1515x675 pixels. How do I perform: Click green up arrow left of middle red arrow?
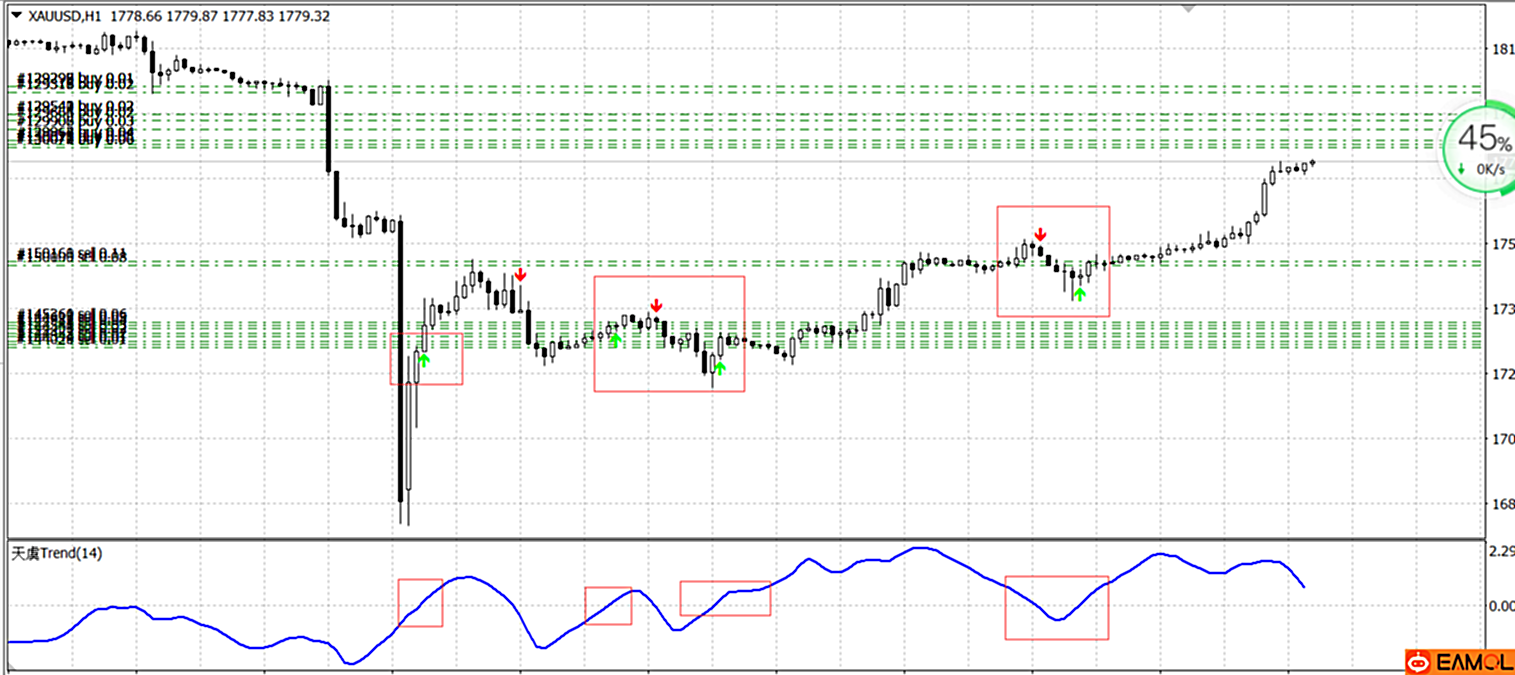pyautogui.click(x=615, y=340)
